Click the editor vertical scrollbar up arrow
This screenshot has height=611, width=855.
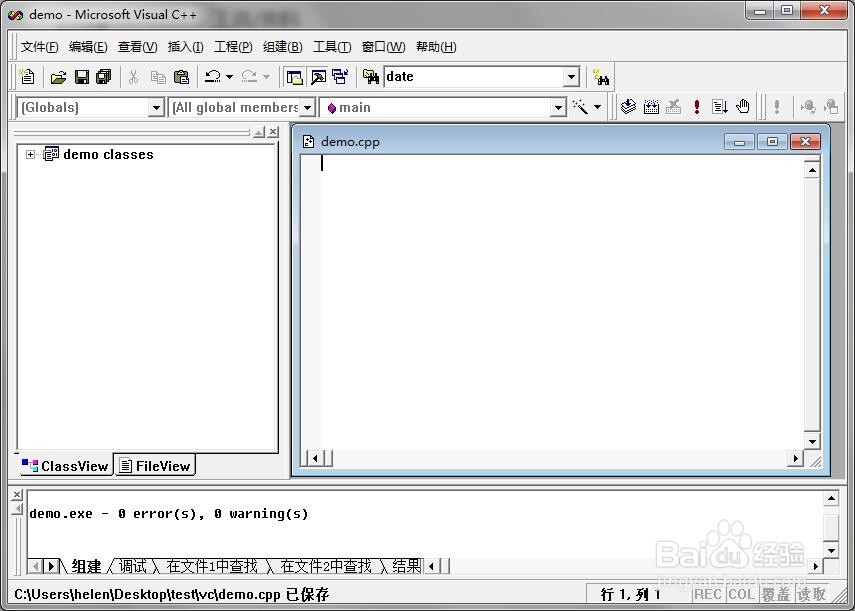(812, 170)
